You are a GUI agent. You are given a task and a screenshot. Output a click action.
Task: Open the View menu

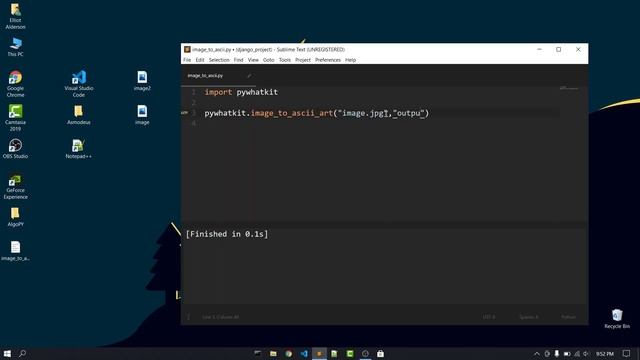253,60
